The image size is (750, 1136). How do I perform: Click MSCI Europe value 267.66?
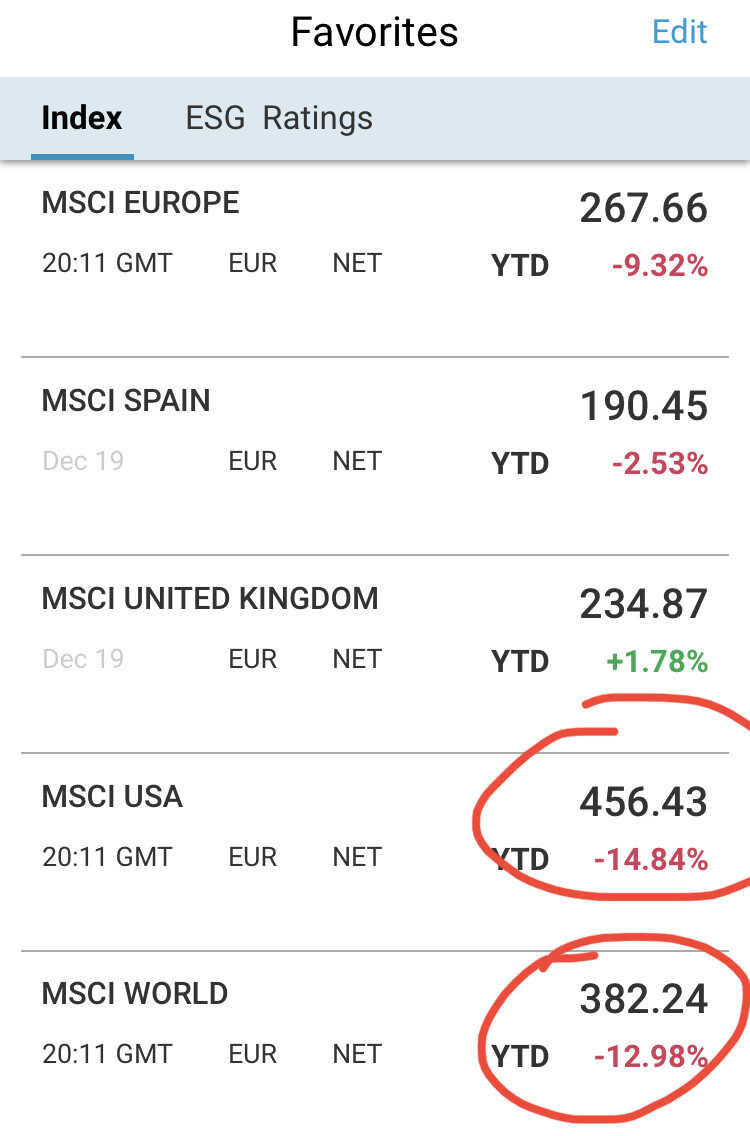[643, 209]
